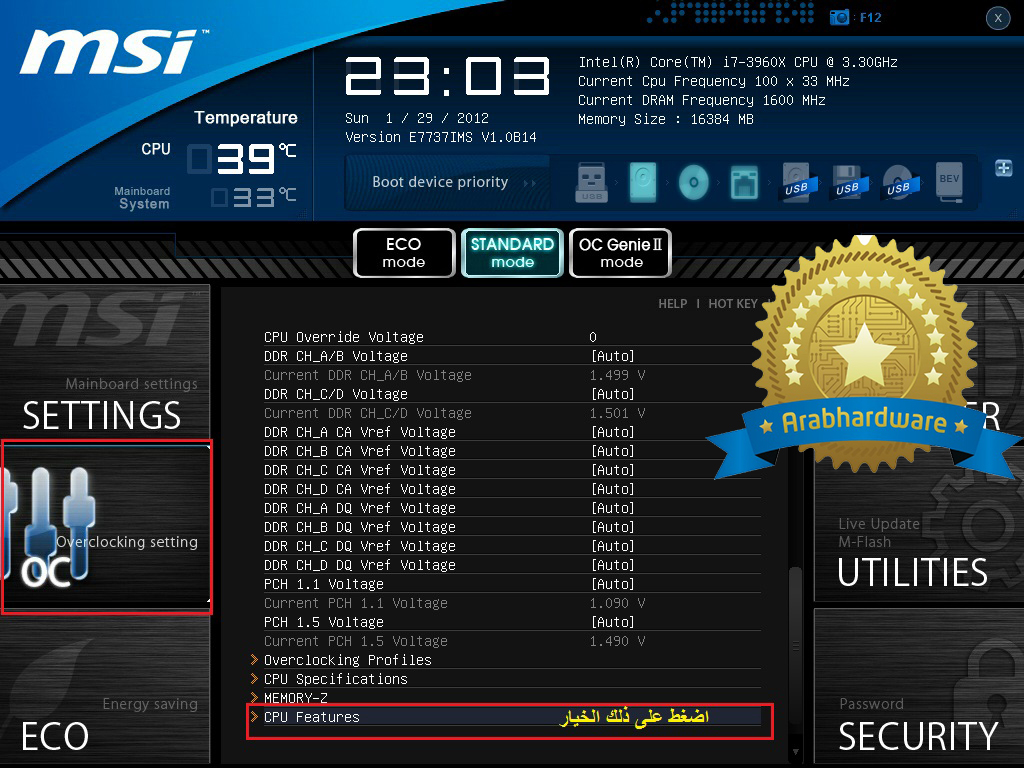Click the scrollbar down arrow
Screen dimensions: 1024x768
(x=795, y=752)
